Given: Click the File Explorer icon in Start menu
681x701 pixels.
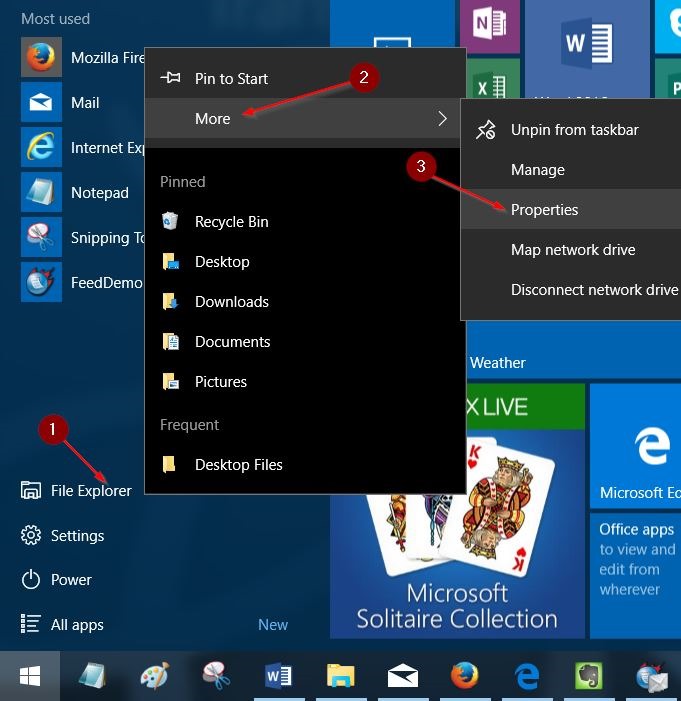Looking at the screenshot, I should pyautogui.click(x=30, y=490).
